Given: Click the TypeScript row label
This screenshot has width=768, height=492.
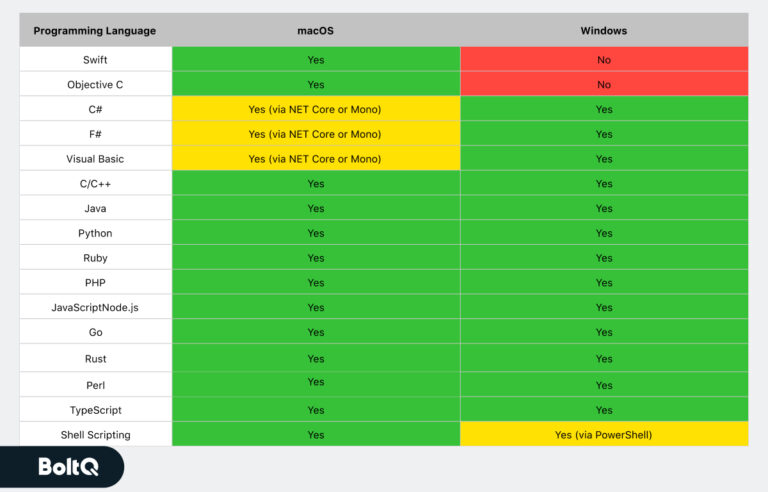Looking at the screenshot, I should click(x=95, y=410).
